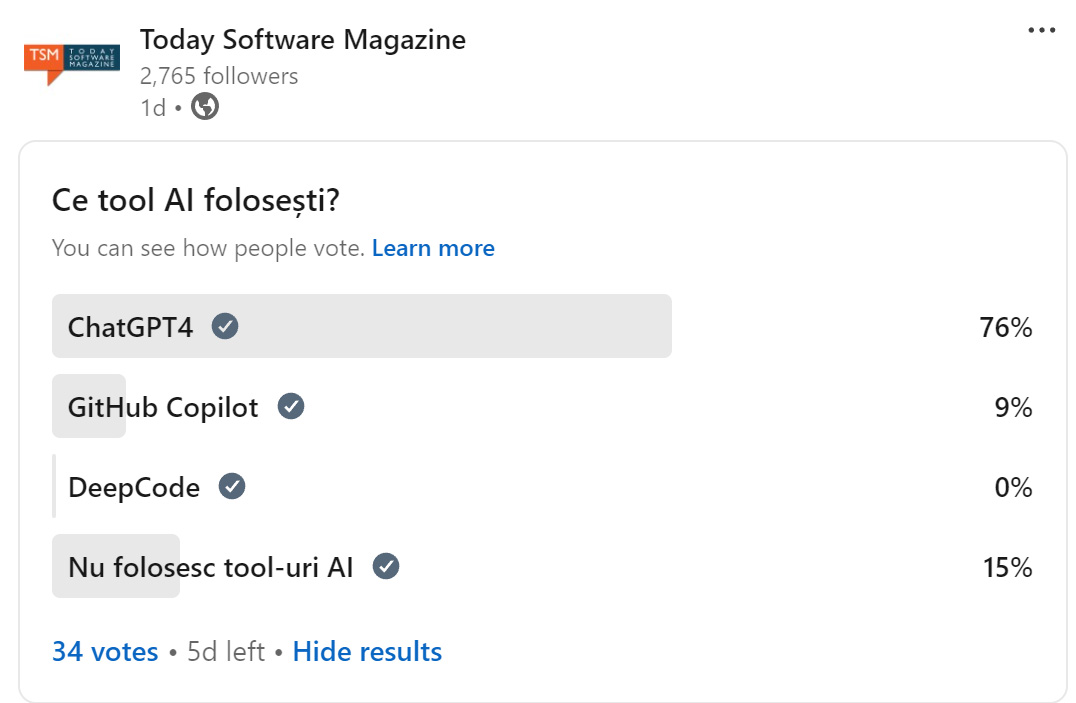Open the three-dot post options menu
The width and height of the screenshot is (1076, 703).
[1041, 31]
